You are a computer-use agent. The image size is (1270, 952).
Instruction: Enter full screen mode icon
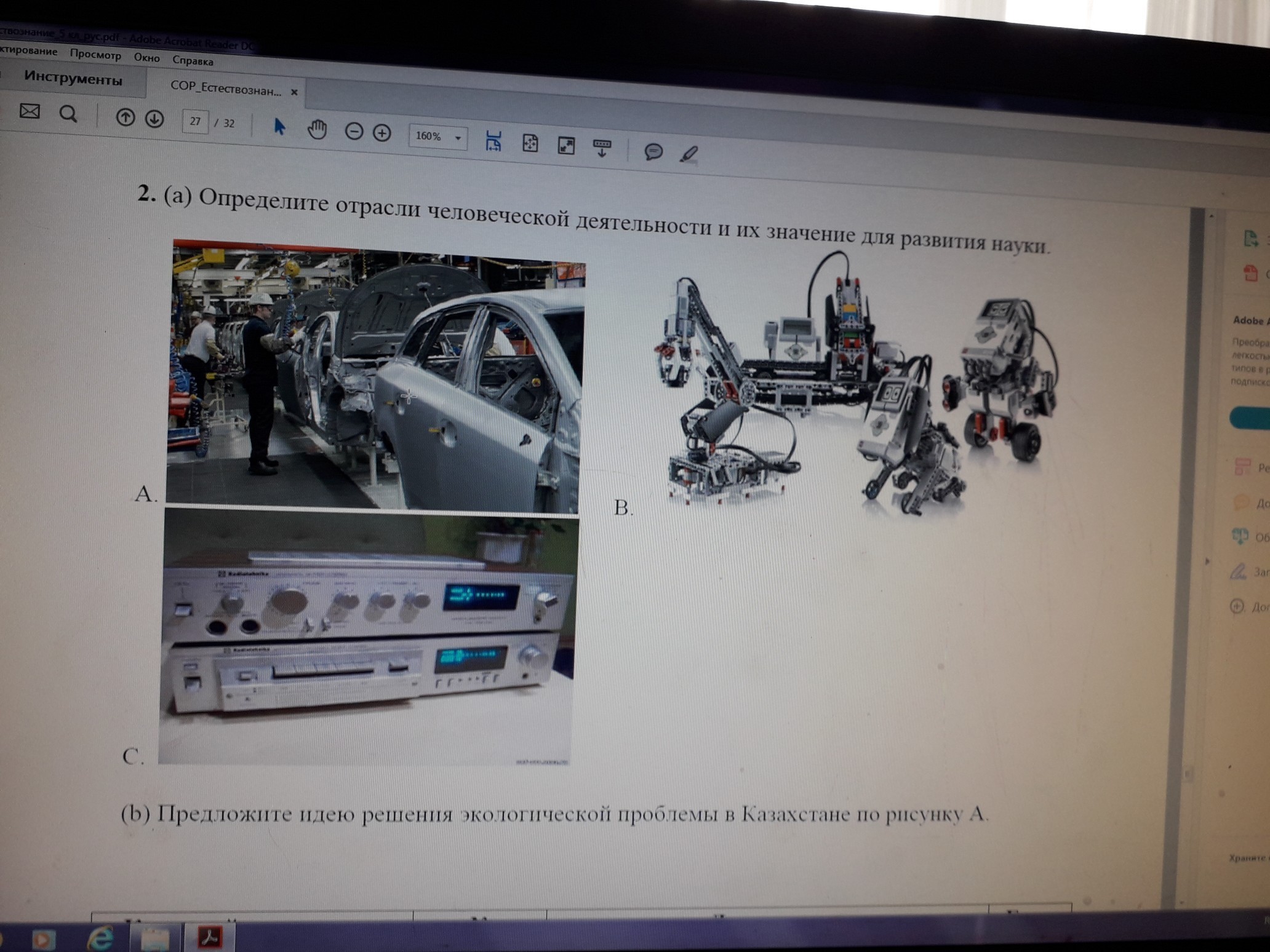(566, 145)
